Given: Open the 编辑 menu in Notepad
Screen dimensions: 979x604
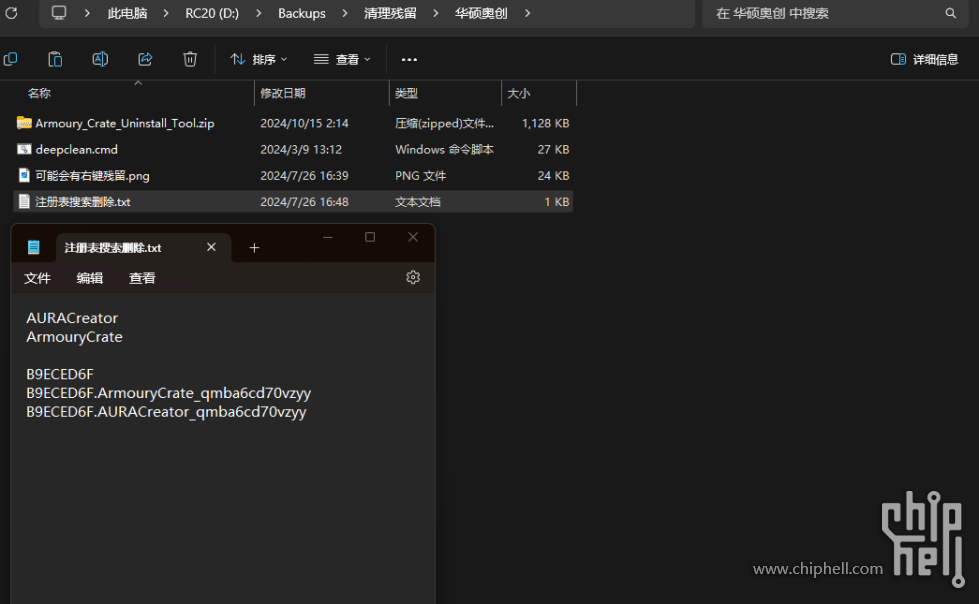Looking at the screenshot, I should point(89,278).
